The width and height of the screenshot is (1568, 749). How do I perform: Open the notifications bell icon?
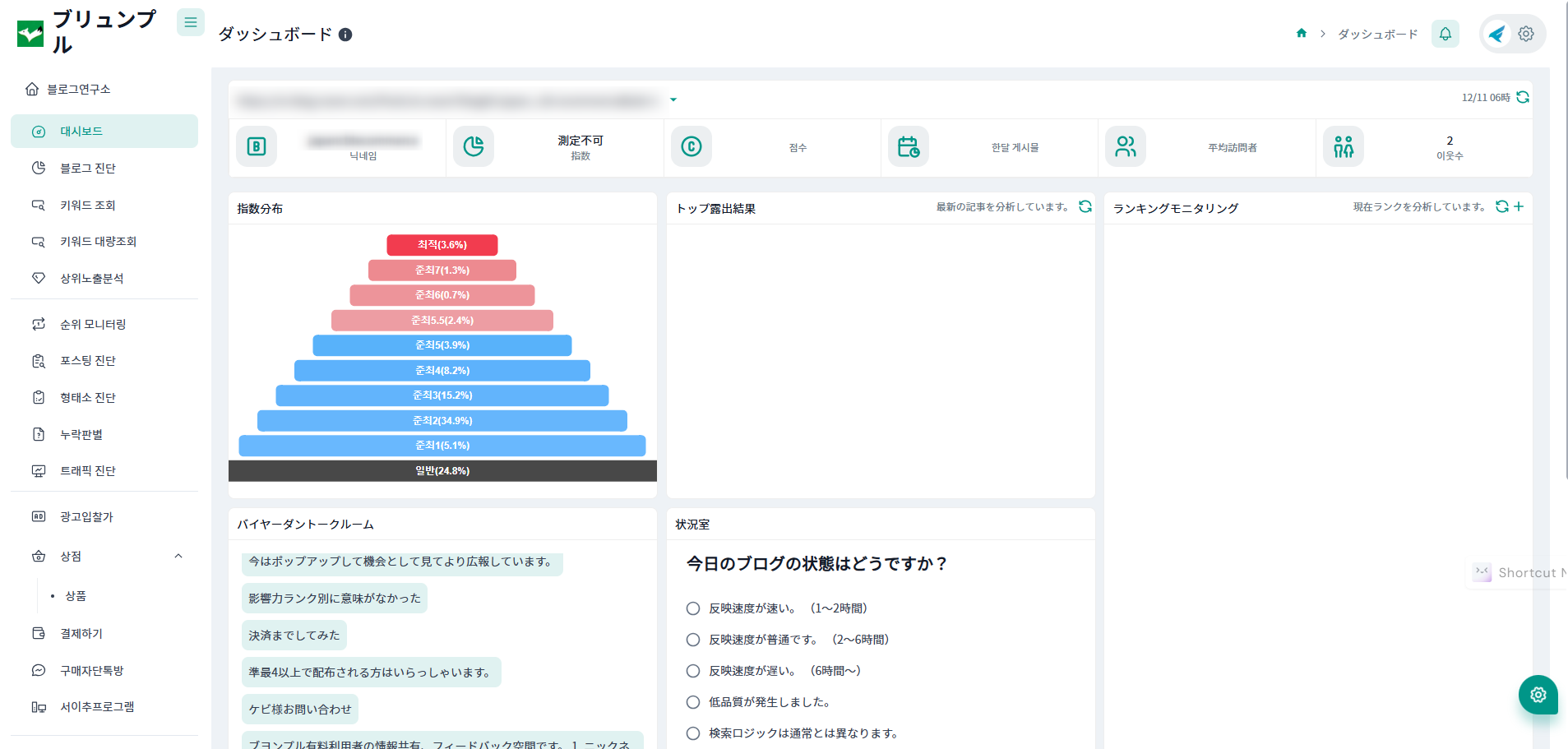[1445, 34]
